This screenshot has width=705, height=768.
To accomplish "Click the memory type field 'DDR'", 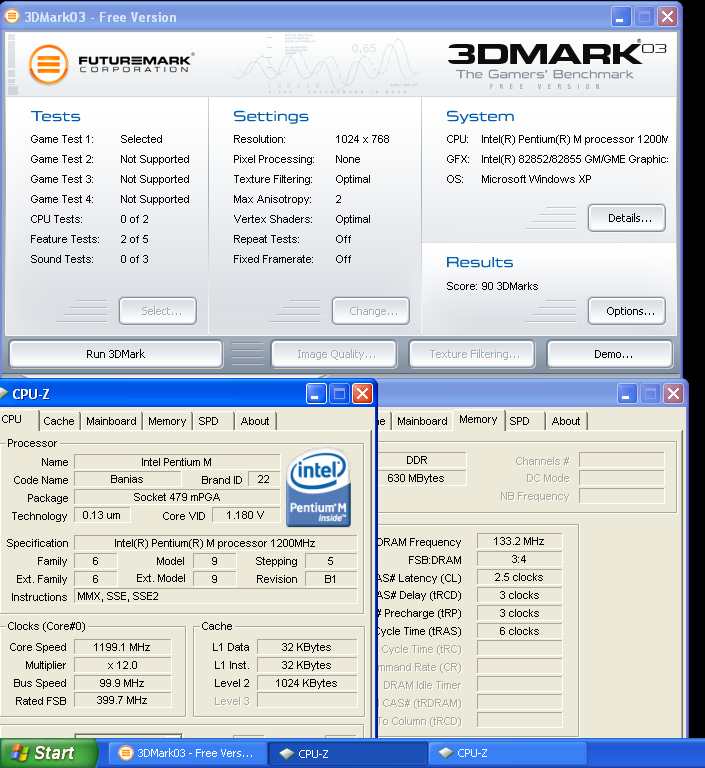I will 421,460.
